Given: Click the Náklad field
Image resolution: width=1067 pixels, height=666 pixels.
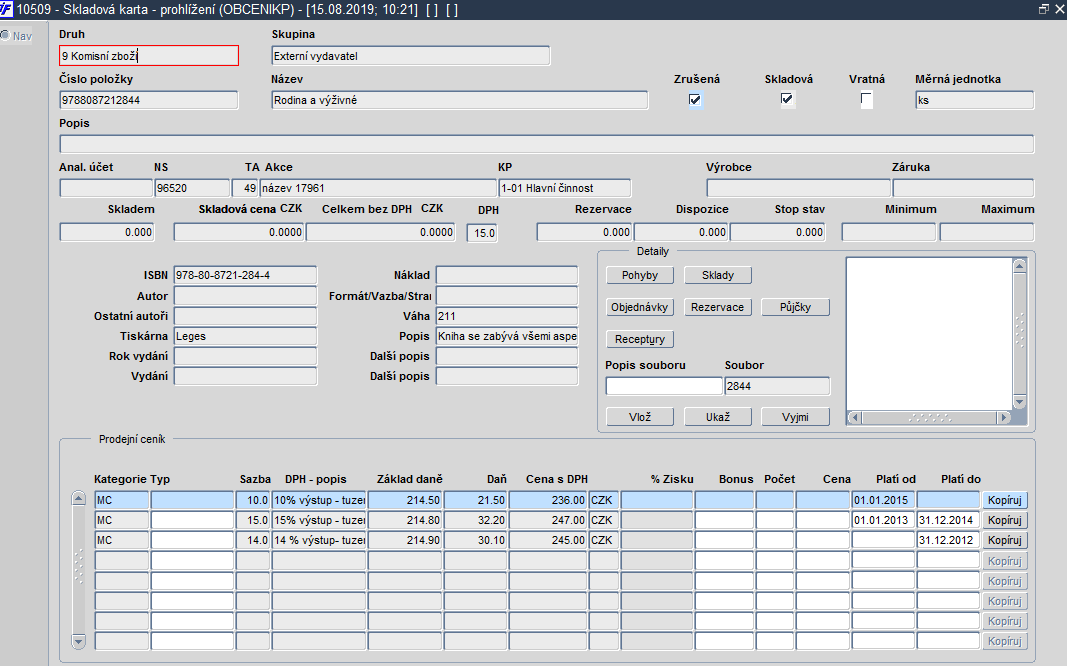Looking at the screenshot, I should pos(507,275).
